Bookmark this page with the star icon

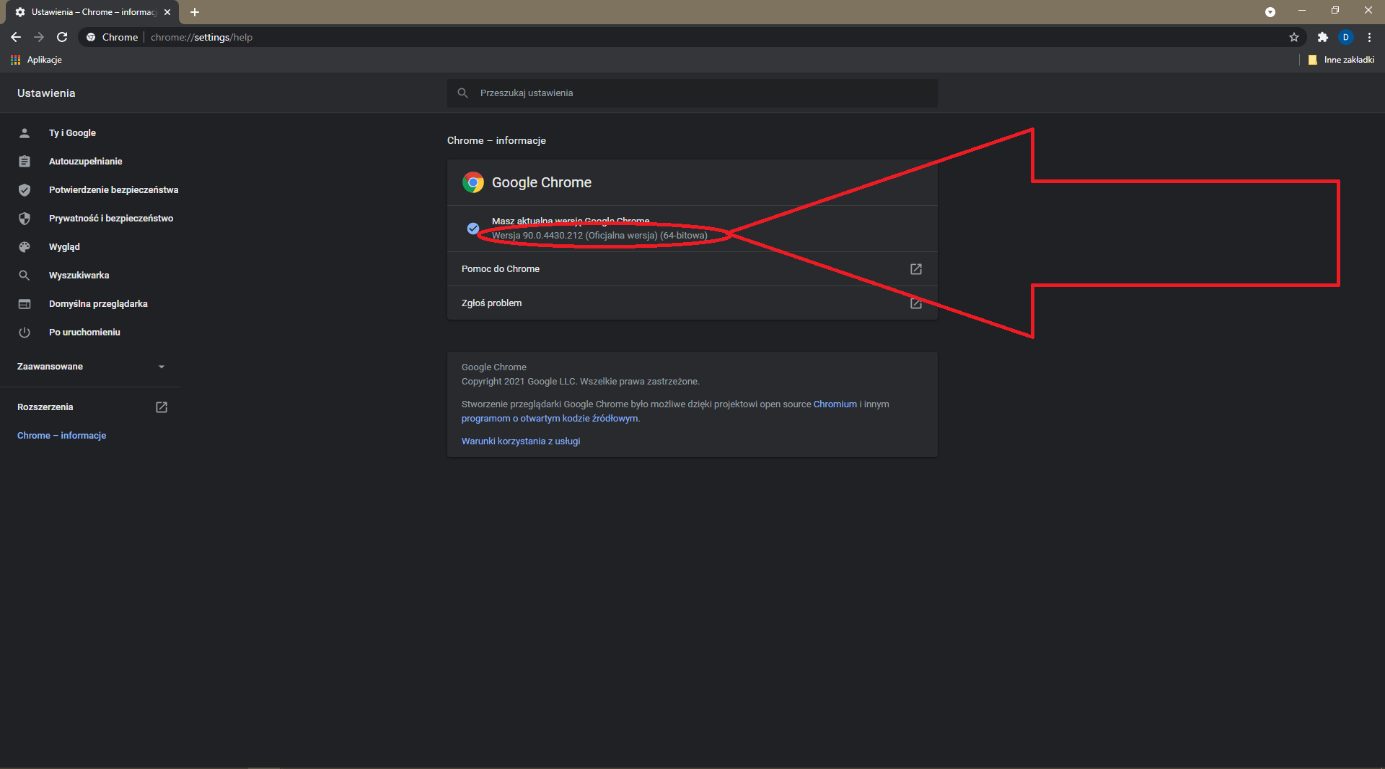(x=1294, y=37)
